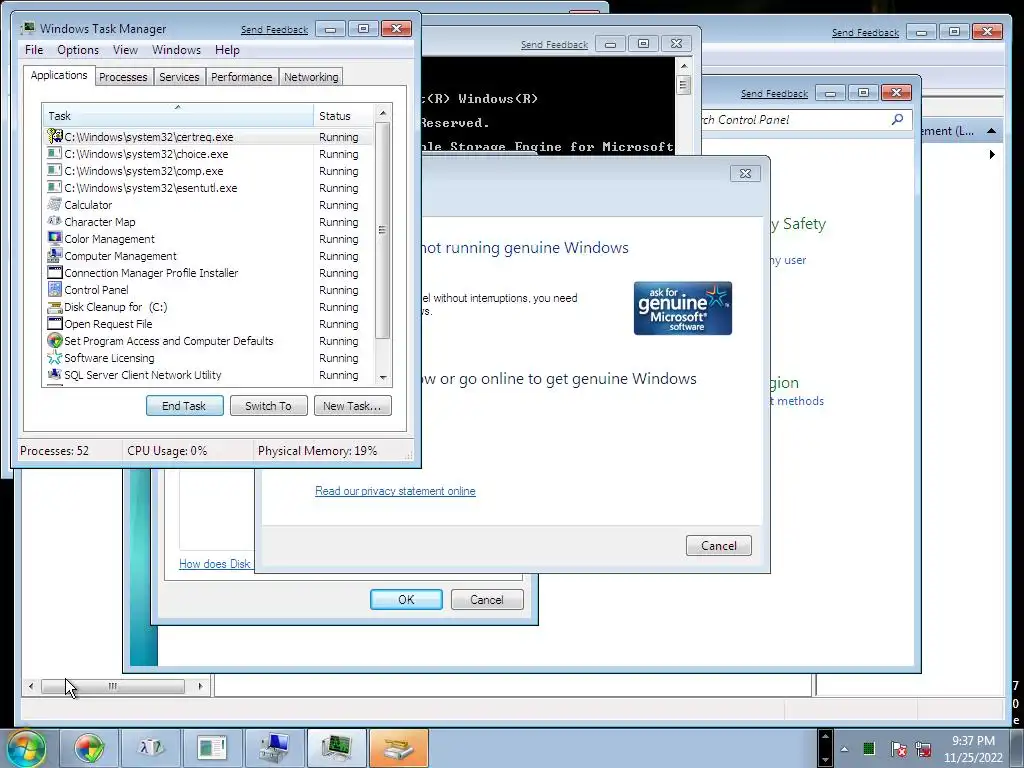Click the ask for genuine Microsoft software badge

pyautogui.click(x=682, y=308)
